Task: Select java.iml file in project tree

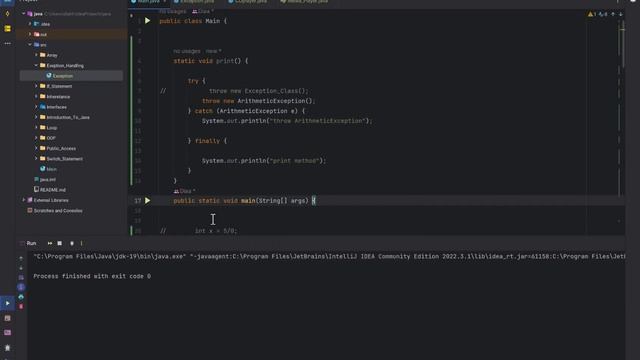Action: 45,180
